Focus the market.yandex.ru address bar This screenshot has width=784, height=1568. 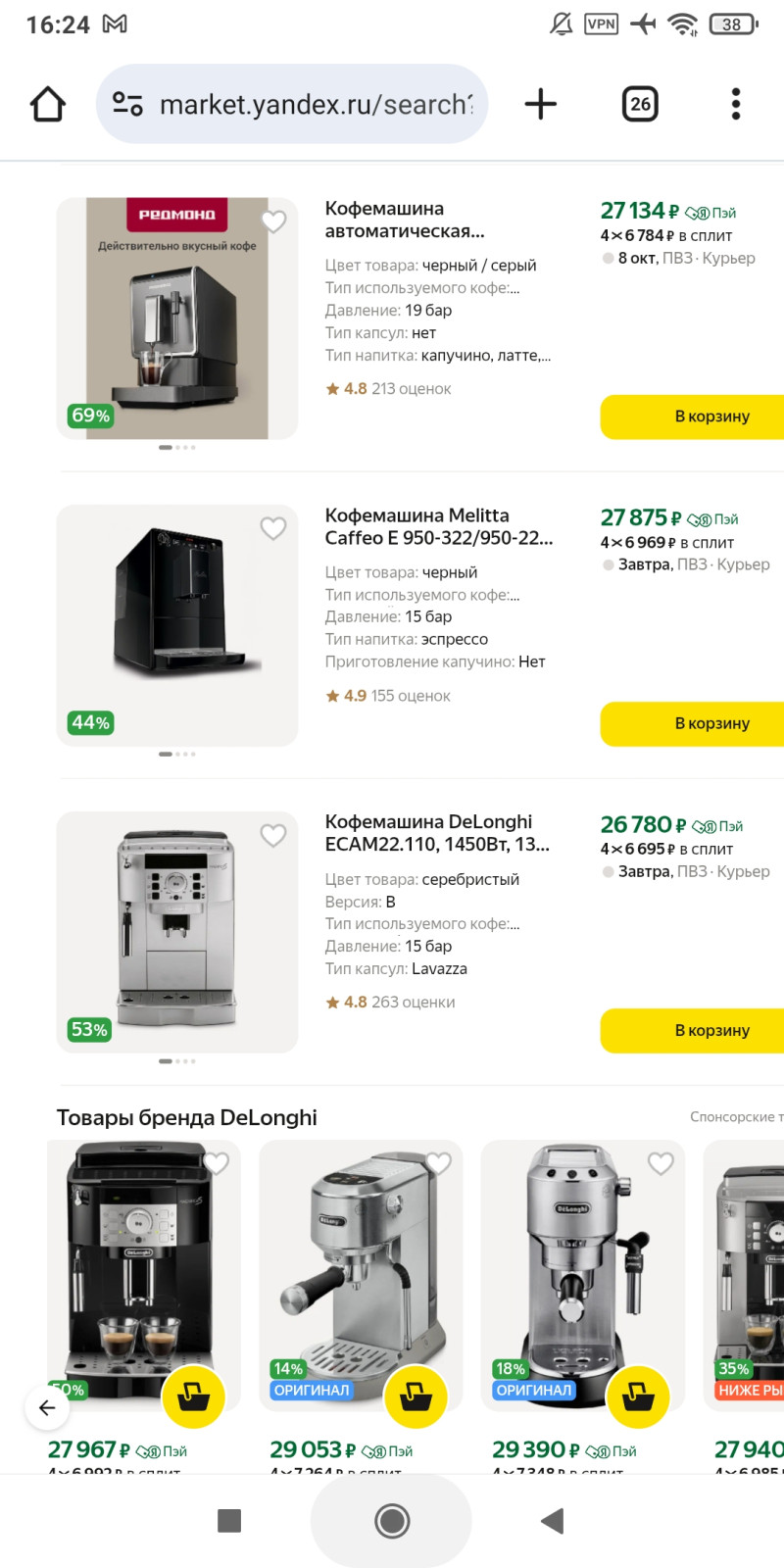coord(316,104)
